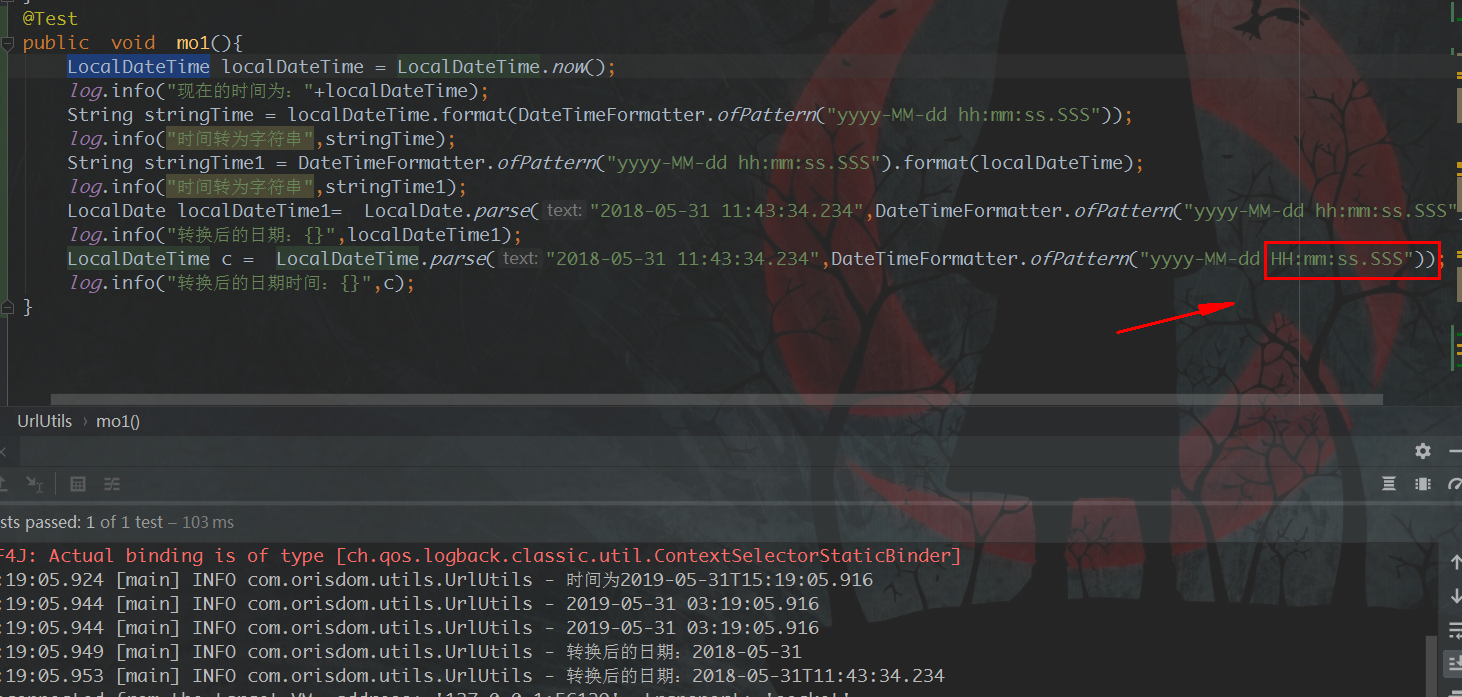
Task: Select the 'Track Running Test' toolbar icon
Action: pos(35,484)
